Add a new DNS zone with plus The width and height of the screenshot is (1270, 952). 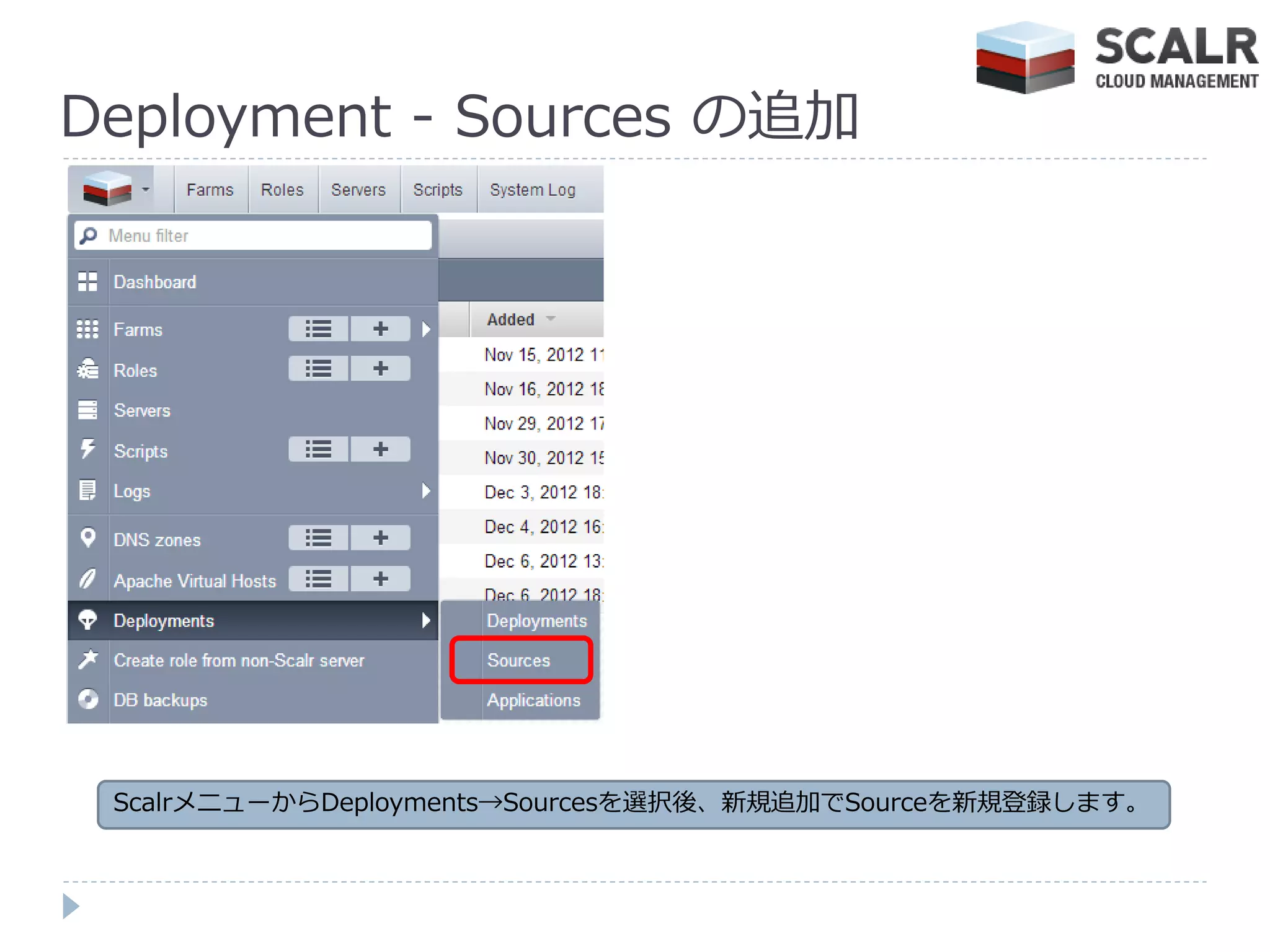[x=381, y=537]
